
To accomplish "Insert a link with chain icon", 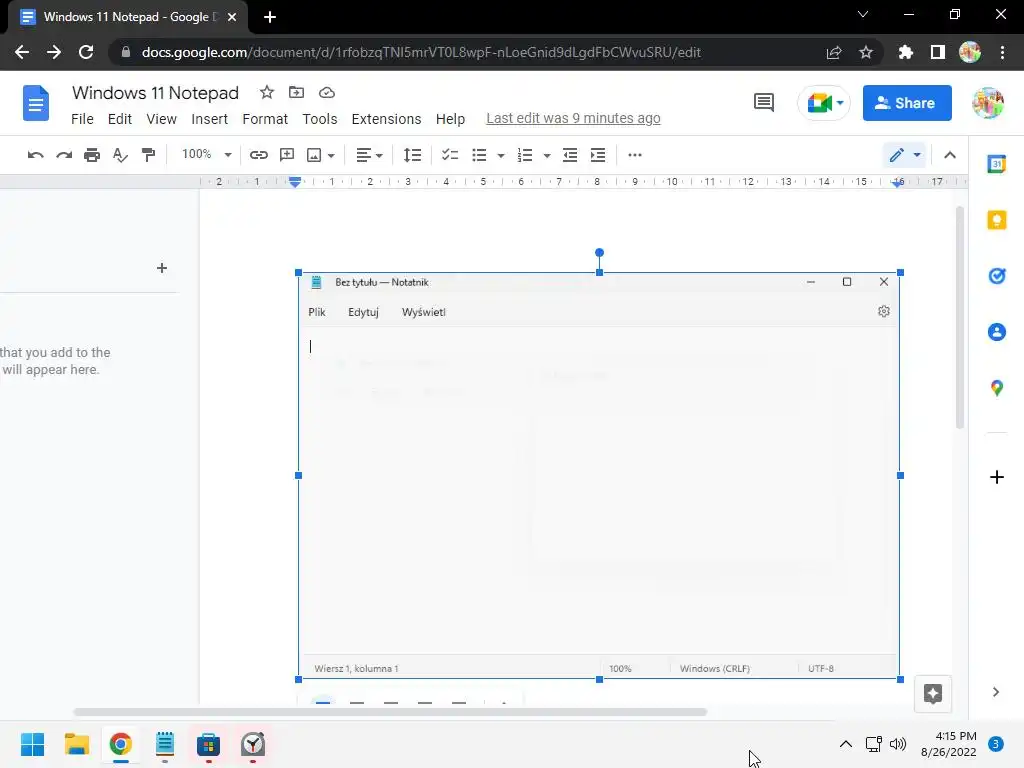I will (259, 155).
